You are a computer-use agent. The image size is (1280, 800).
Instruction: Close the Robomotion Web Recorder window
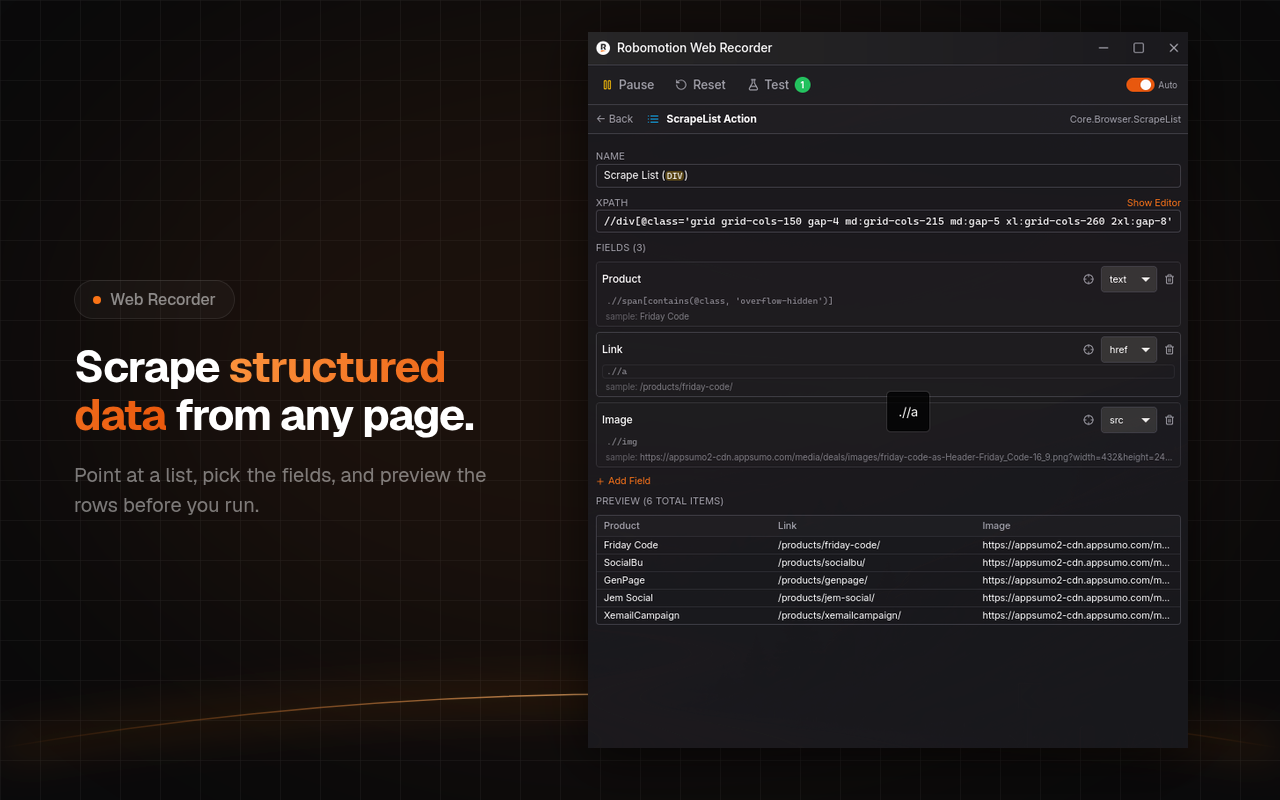point(1174,48)
